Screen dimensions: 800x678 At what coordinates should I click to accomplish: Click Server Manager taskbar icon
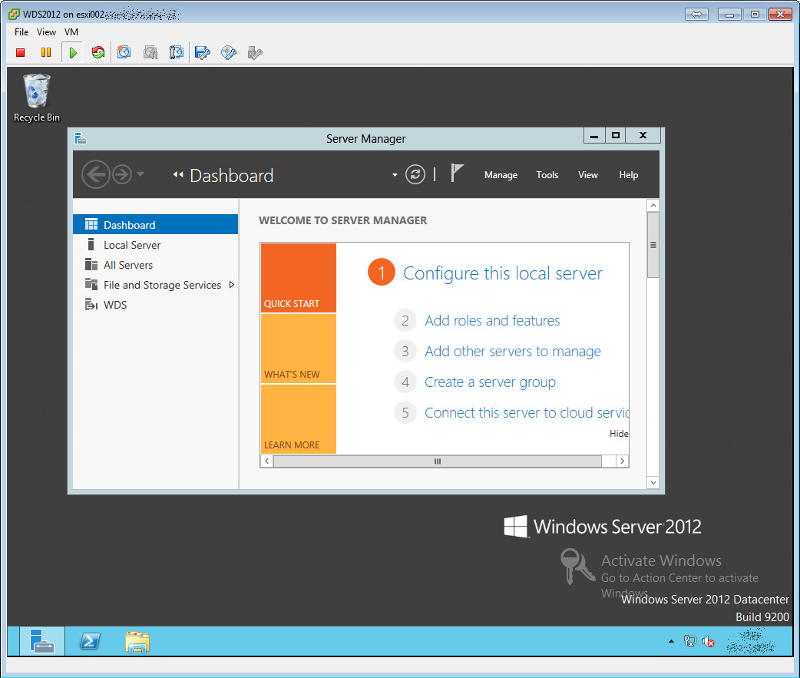tap(42, 641)
